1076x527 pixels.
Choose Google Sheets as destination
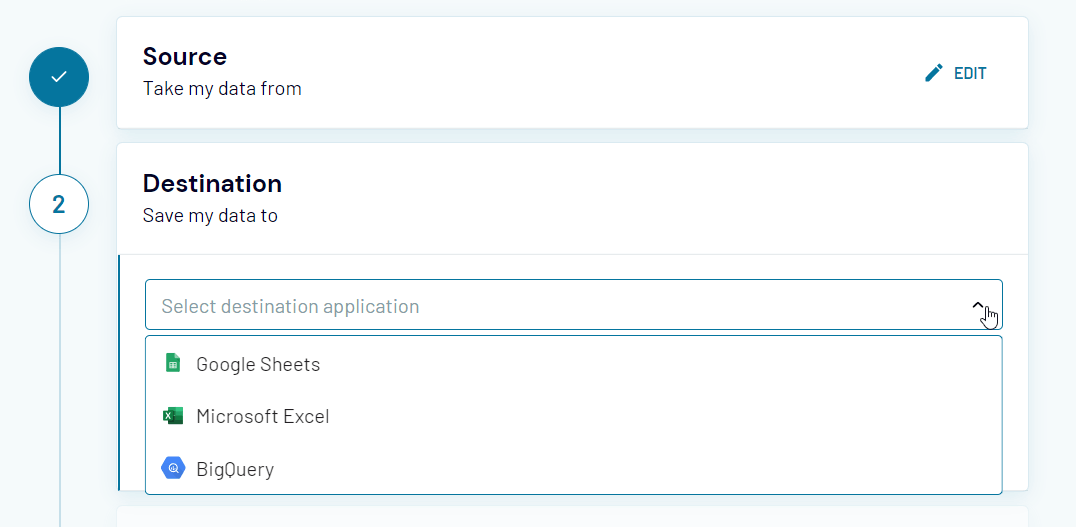tap(574, 364)
